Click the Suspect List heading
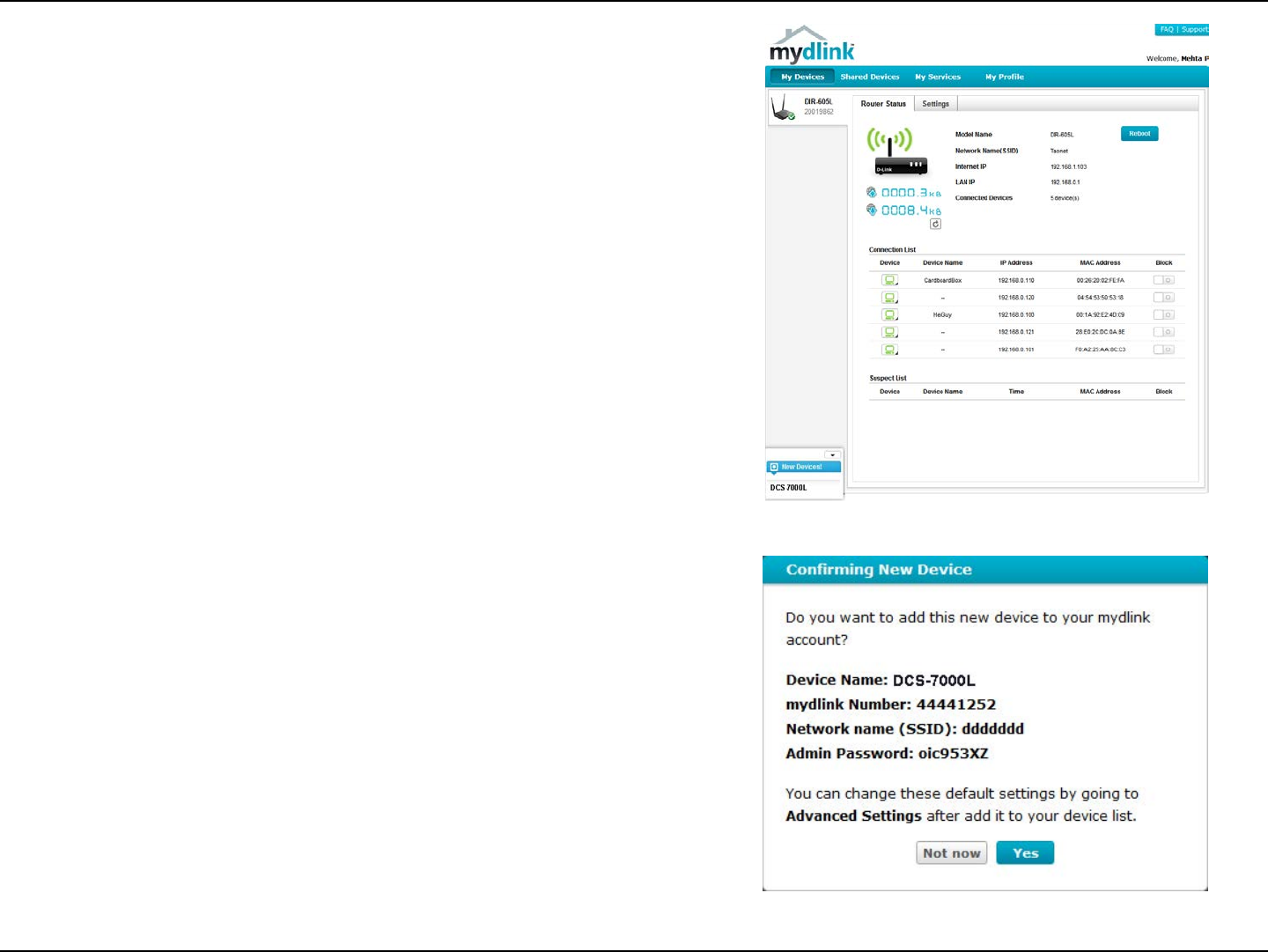The width and height of the screenshot is (1268, 952). tap(888, 378)
